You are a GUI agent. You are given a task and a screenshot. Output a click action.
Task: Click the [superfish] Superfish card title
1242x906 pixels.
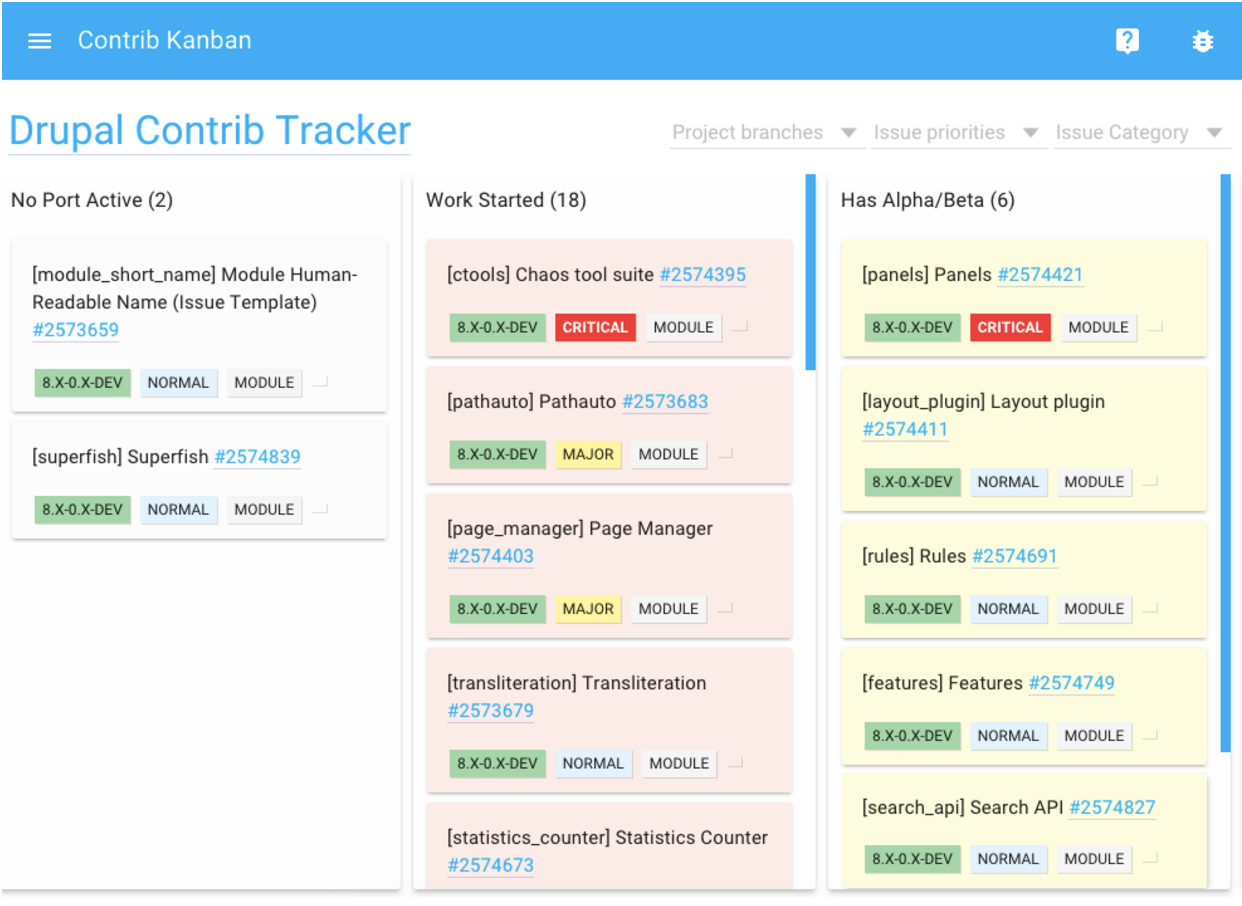(x=120, y=457)
